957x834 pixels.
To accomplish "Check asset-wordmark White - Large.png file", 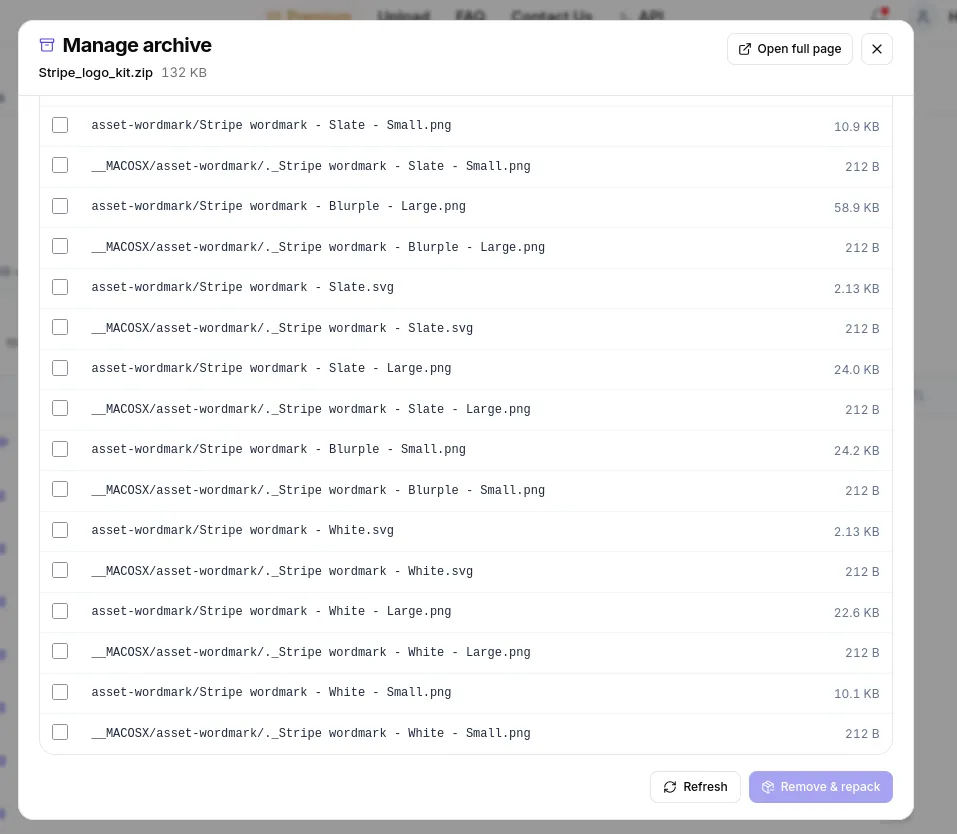I will point(60,611).
